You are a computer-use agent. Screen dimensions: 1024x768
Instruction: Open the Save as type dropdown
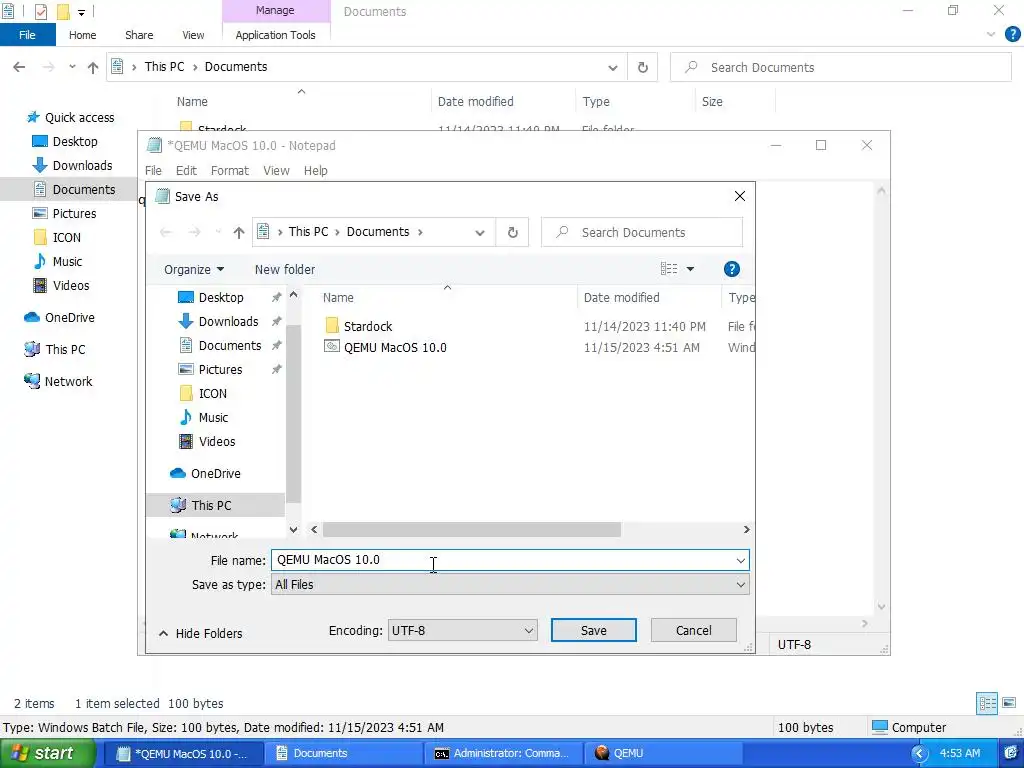(510, 584)
